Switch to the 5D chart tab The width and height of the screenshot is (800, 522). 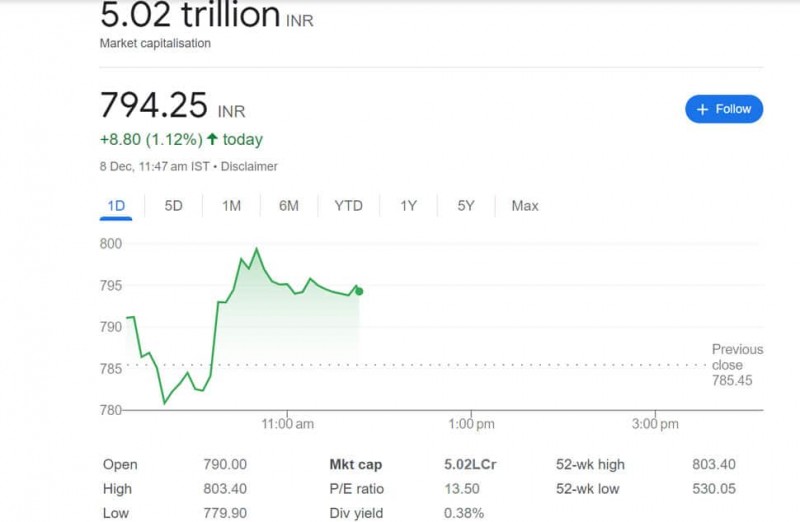point(173,206)
